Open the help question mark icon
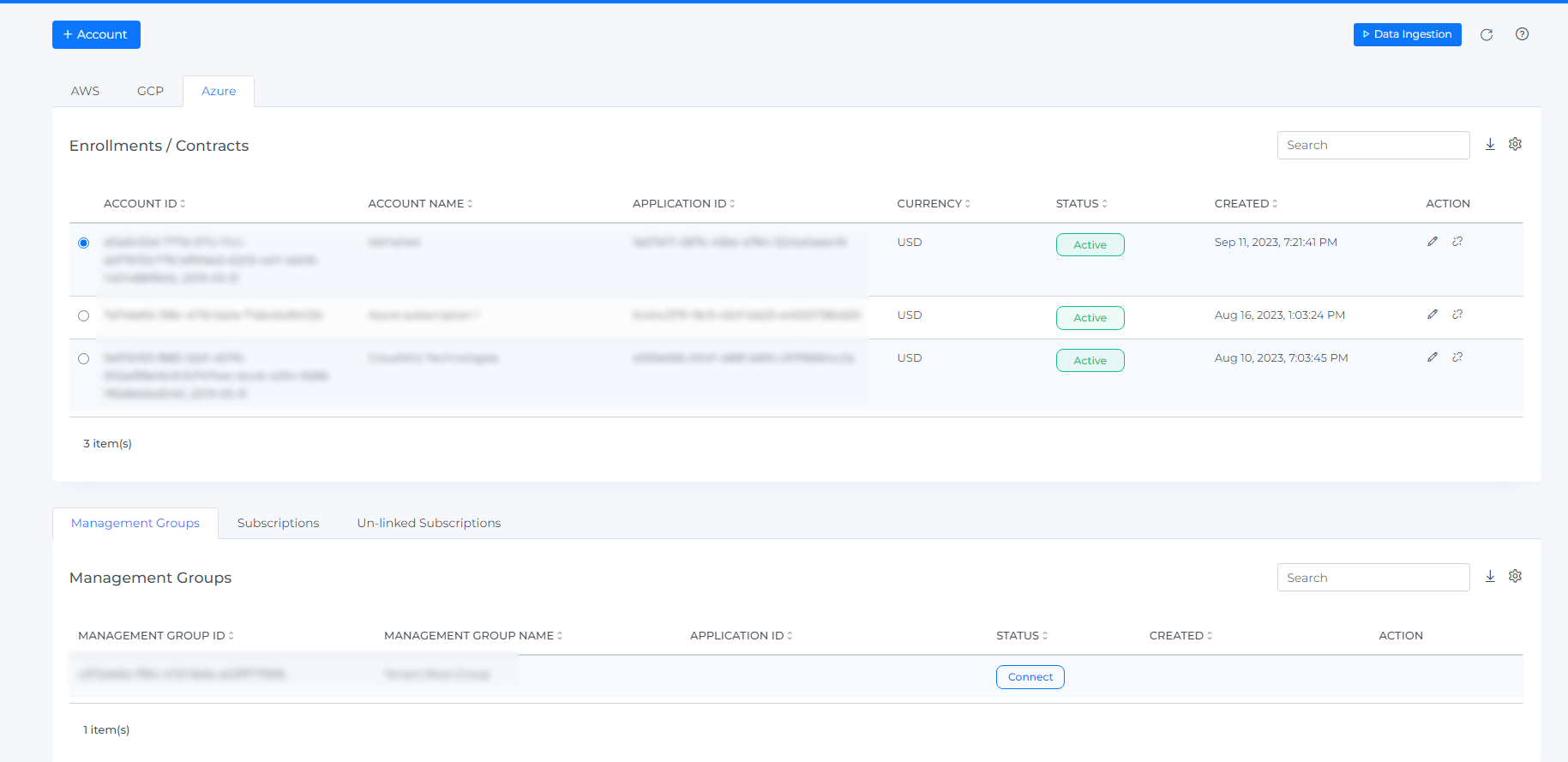 1522,34
